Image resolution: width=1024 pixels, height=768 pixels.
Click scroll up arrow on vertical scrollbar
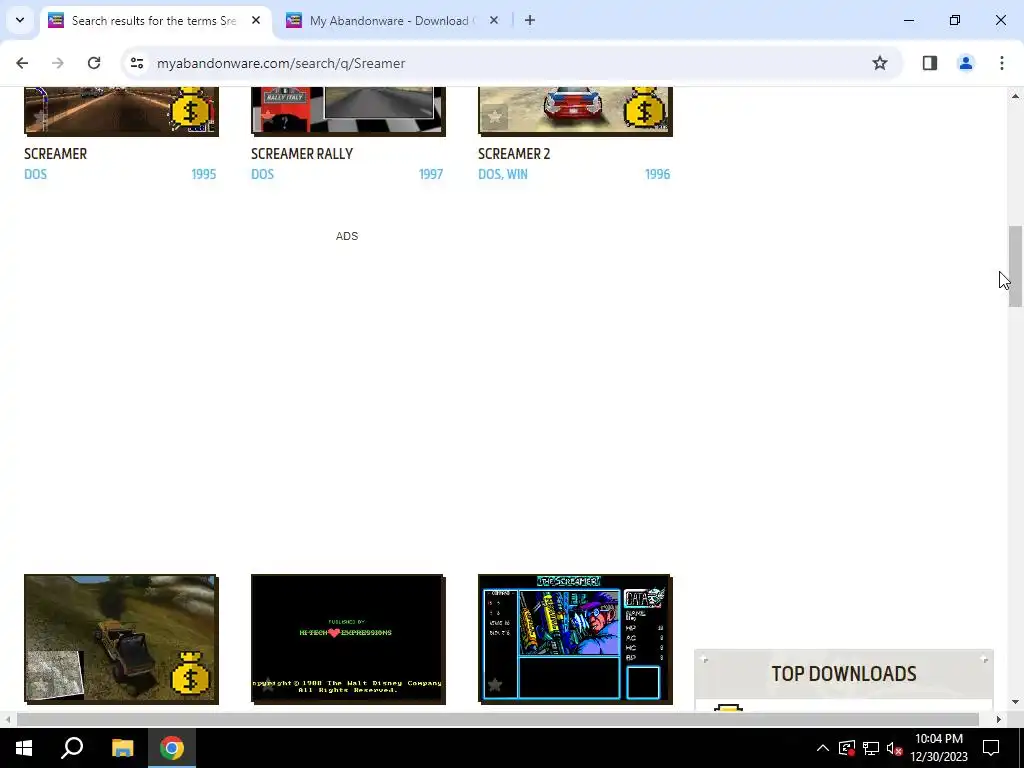[1015, 96]
